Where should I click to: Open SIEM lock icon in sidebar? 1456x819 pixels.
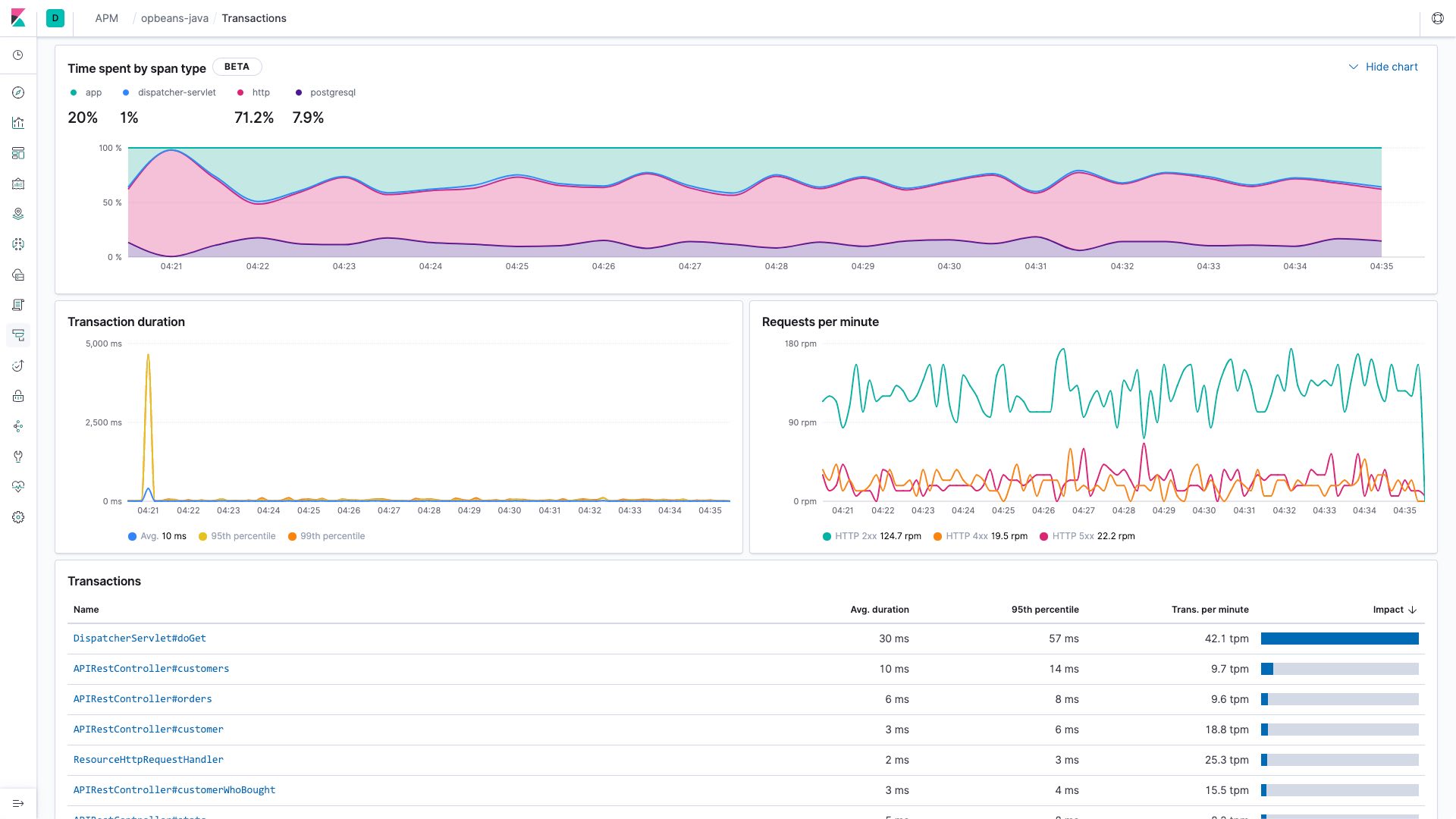[x=18, y=396]
